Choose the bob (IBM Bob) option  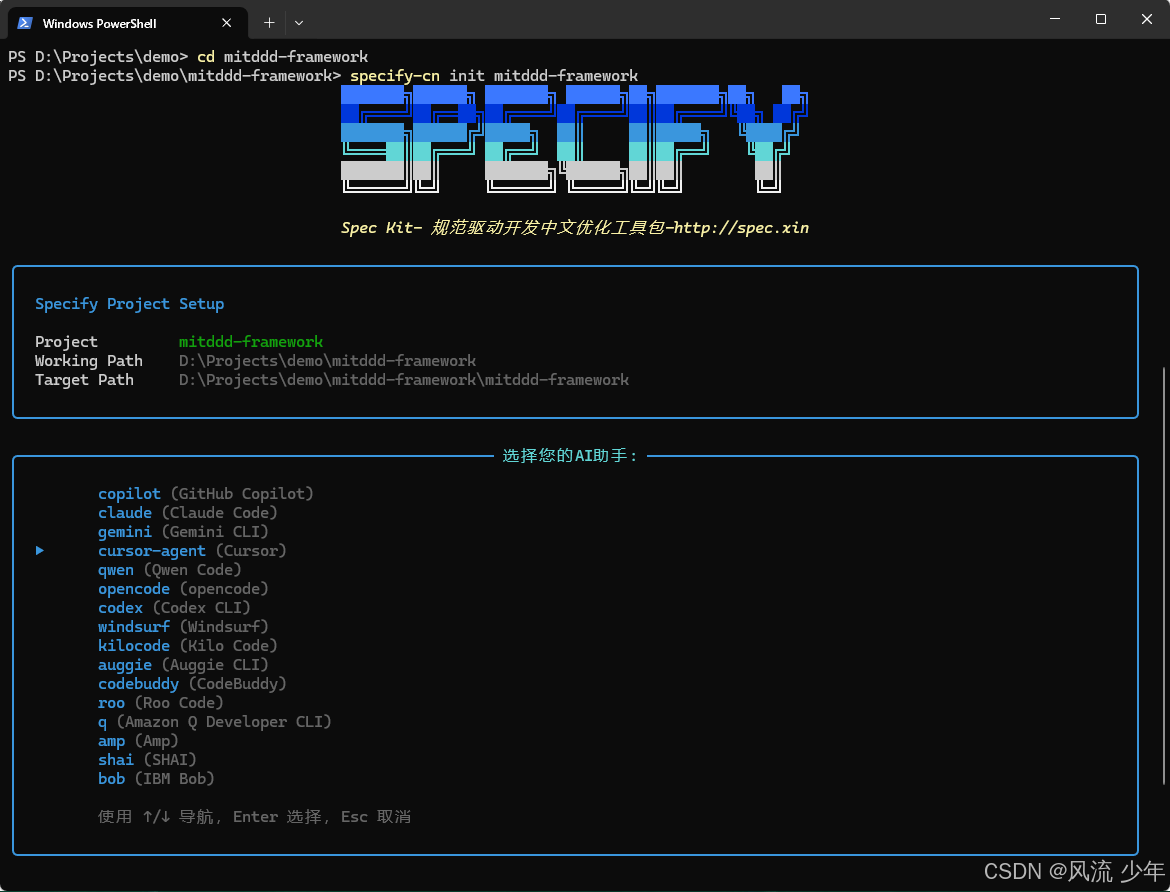tap(156, 779)
